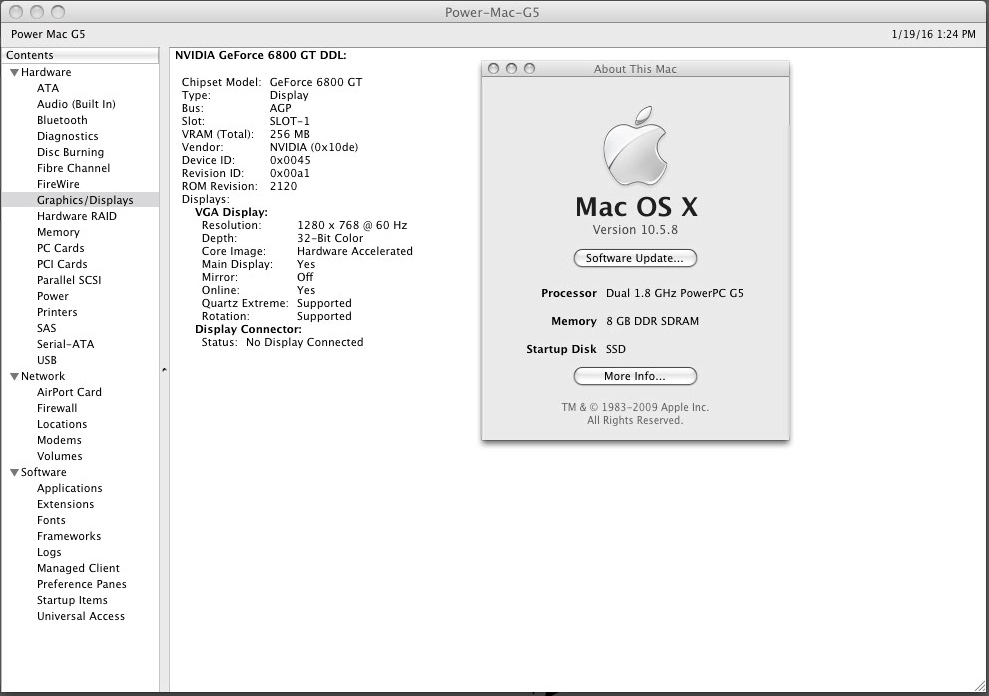Open Firewall under Network
The height and width of the screenshot is (696, 989).
pyautogui.click(x=57, y=408)
